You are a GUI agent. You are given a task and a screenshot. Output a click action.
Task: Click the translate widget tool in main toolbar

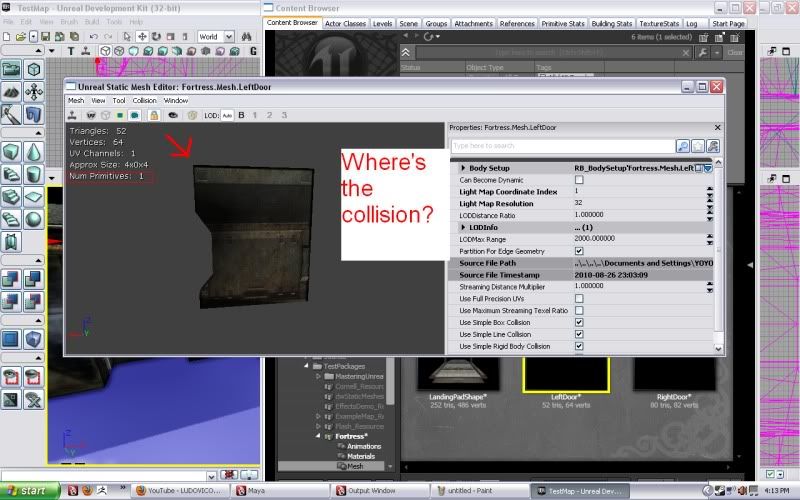click(142, 37)
